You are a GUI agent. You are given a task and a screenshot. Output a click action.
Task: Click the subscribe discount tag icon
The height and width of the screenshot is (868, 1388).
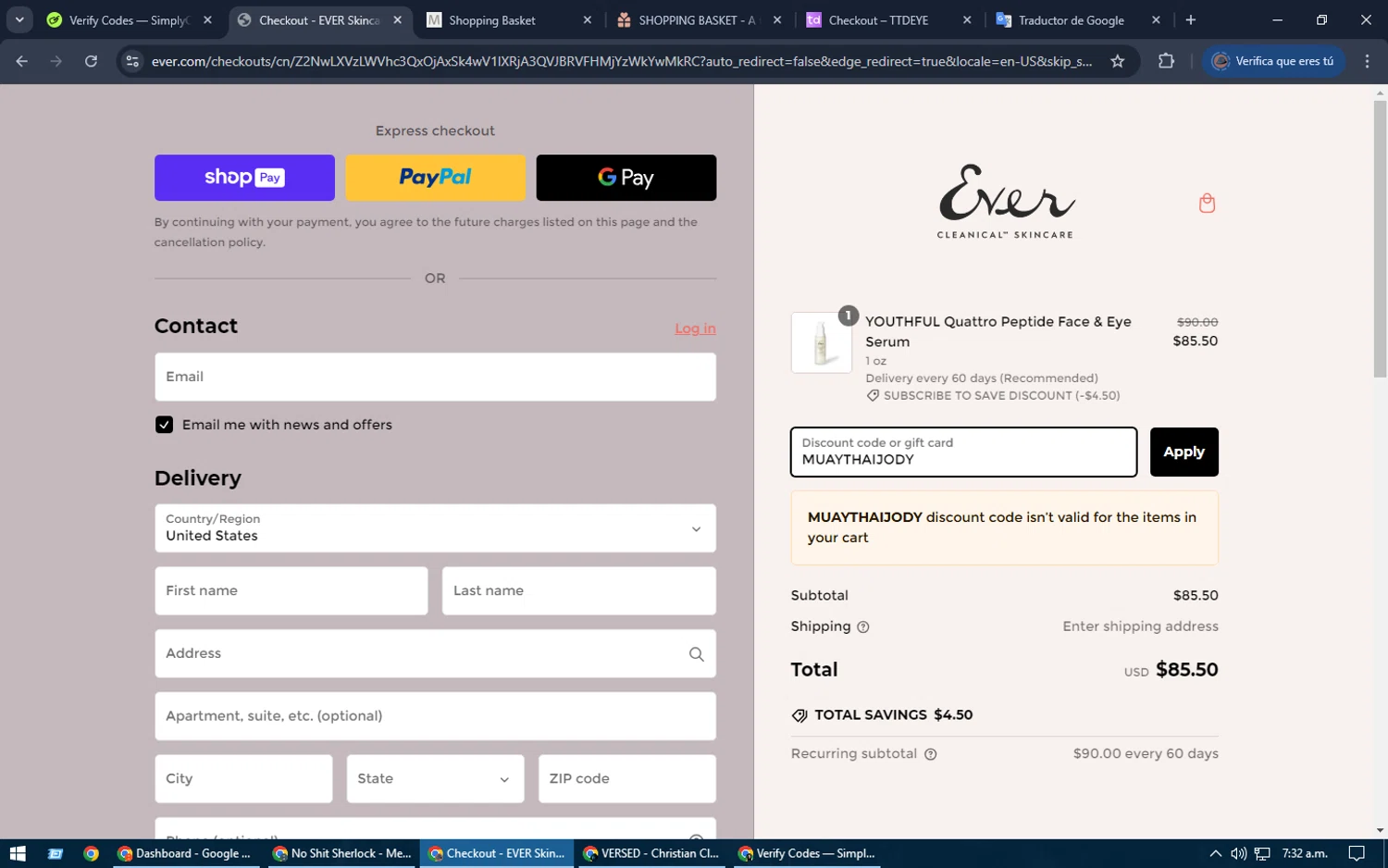(x=873, y=396)
